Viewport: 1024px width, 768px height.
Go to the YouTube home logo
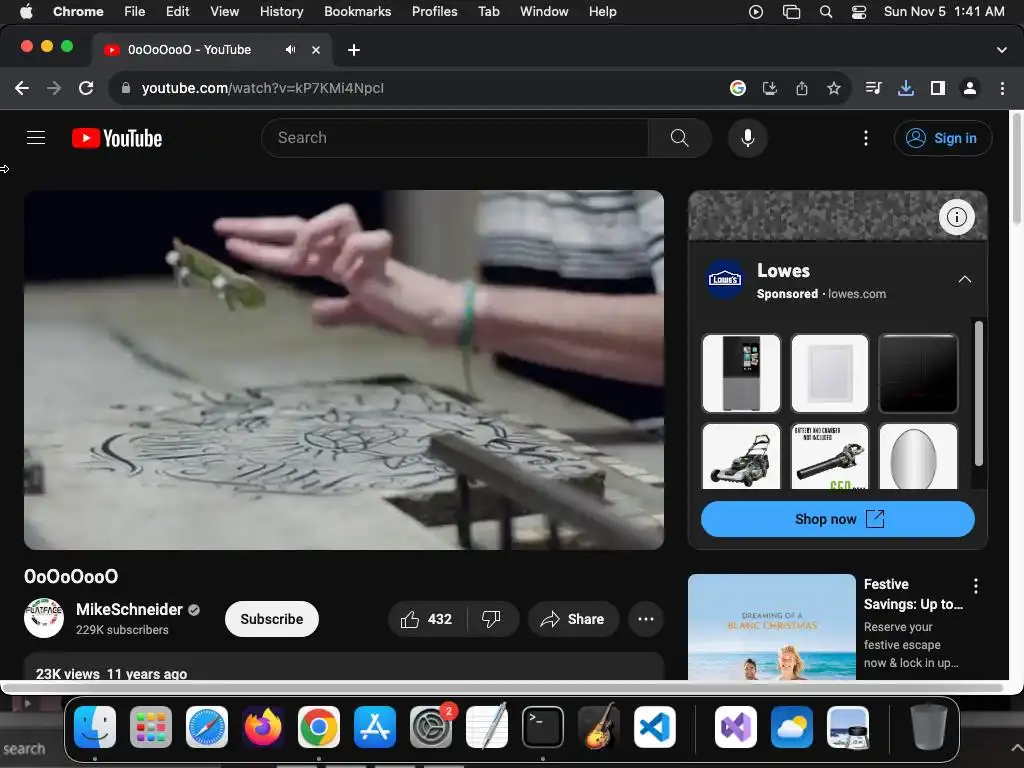click(x=117, y=138)
